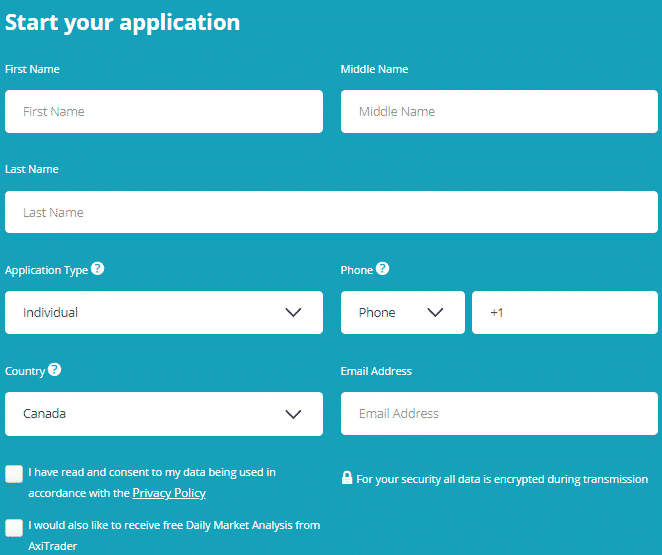This screenshot has height=555, width=662.
Task: Open the Privacy Policy link
Action: [x=169, y=493]
